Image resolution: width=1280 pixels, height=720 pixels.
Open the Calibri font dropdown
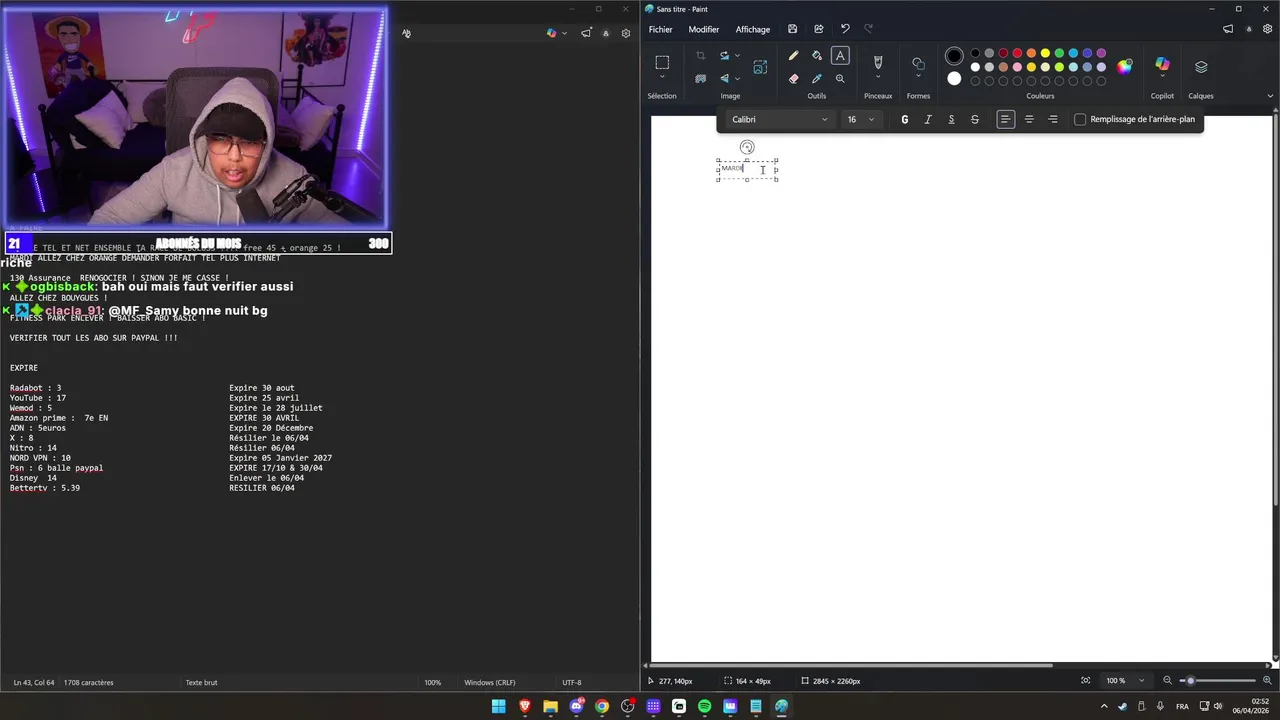[780, 119]
